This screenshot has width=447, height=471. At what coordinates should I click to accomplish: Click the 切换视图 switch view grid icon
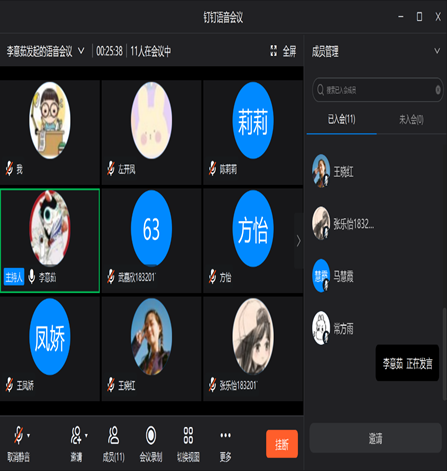click(188, 435)
